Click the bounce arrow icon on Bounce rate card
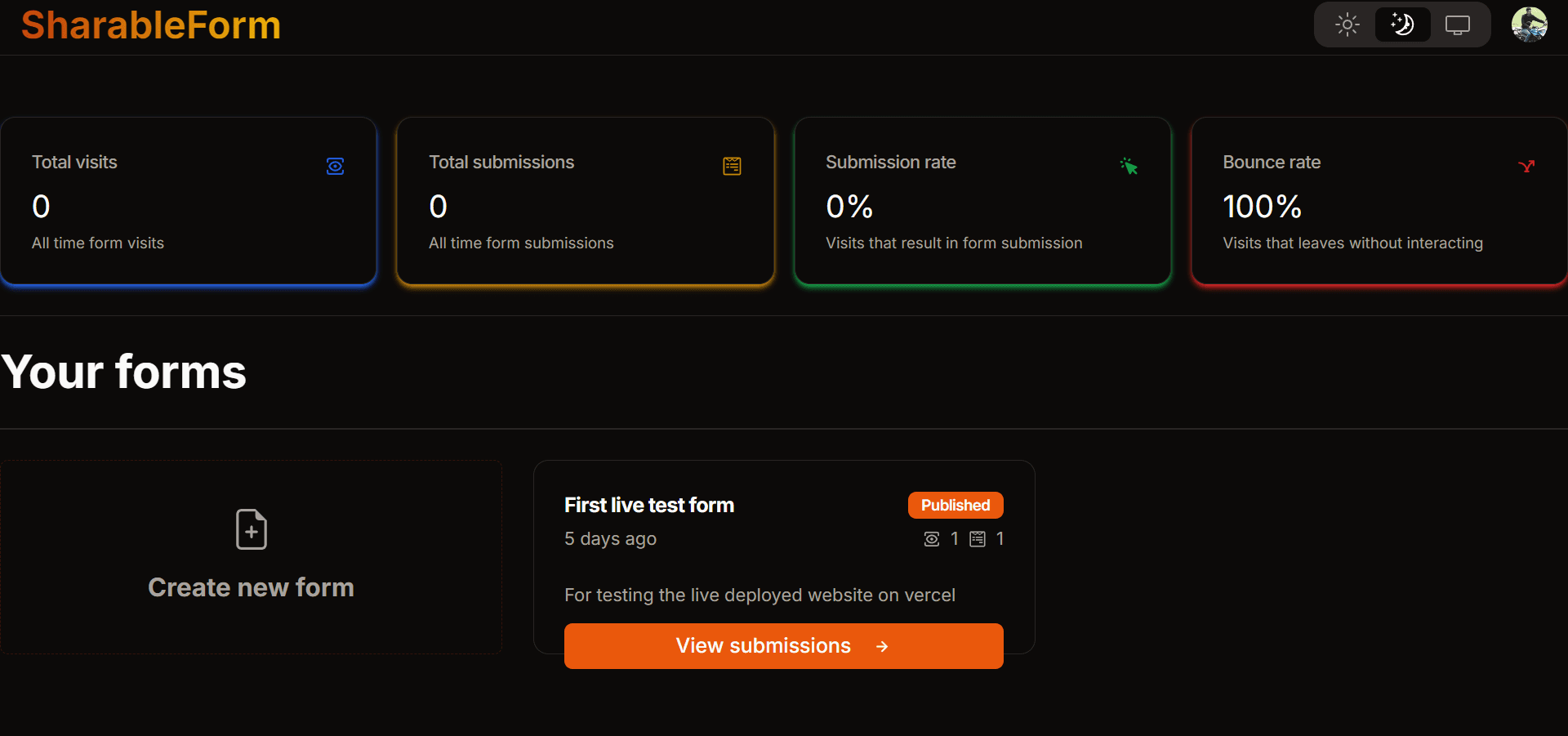Screen dimensions: 1568x736 point(1526,166)
